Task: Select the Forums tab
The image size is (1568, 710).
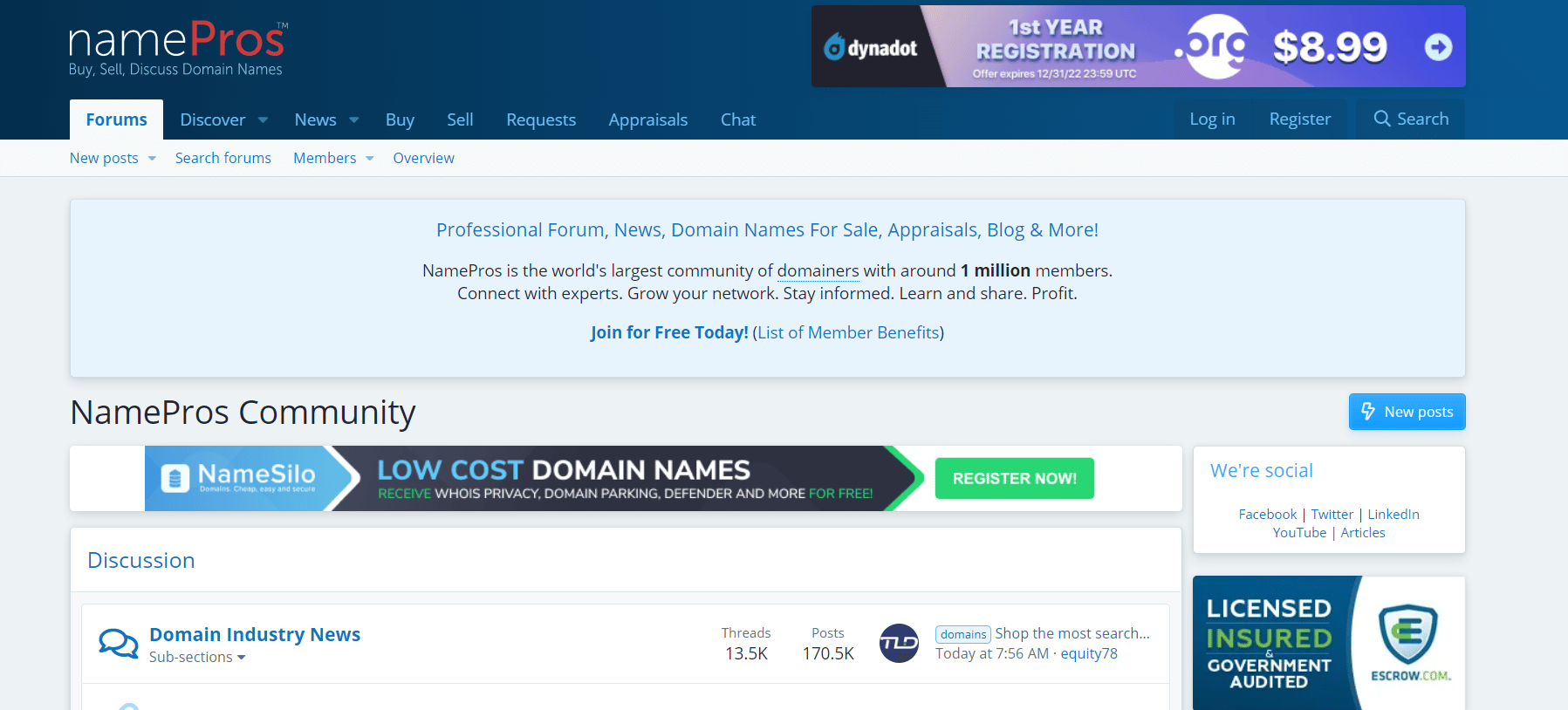Action: click(x=116, y=119)
